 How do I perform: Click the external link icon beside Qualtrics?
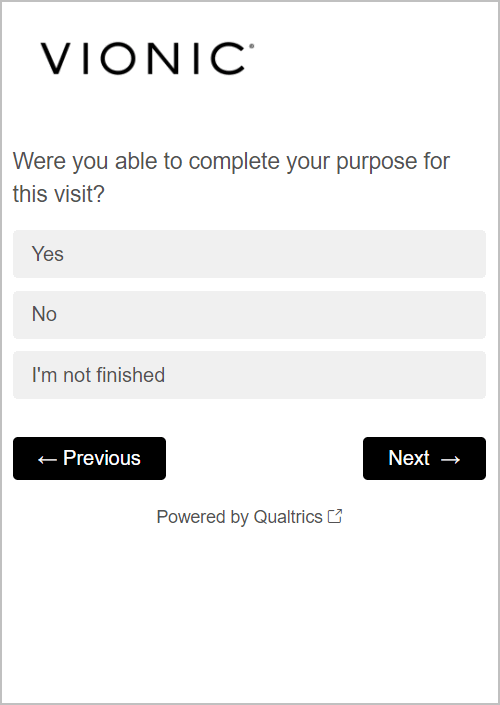coord(335,516)
